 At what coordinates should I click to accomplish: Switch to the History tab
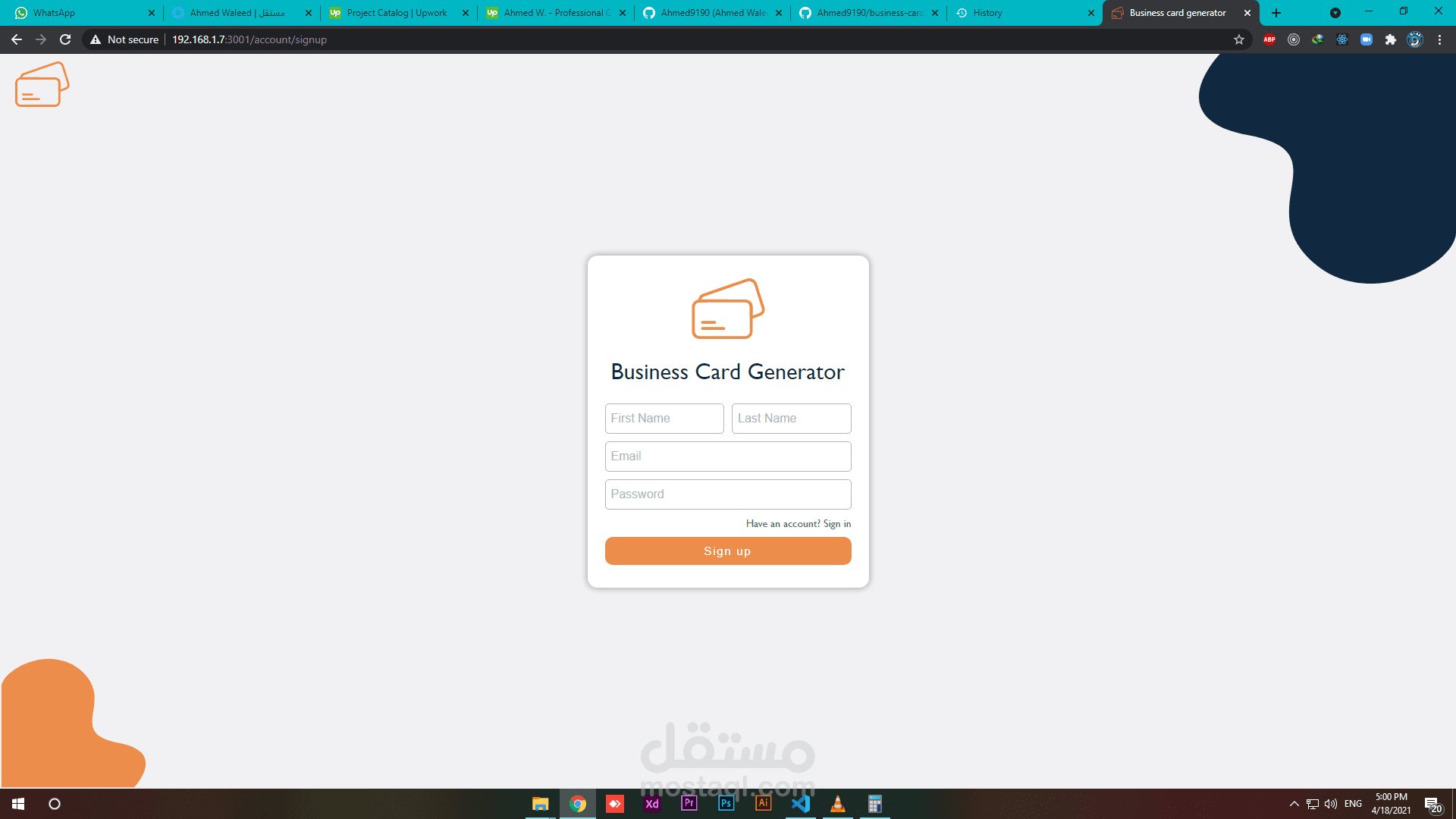[1016, 13]
